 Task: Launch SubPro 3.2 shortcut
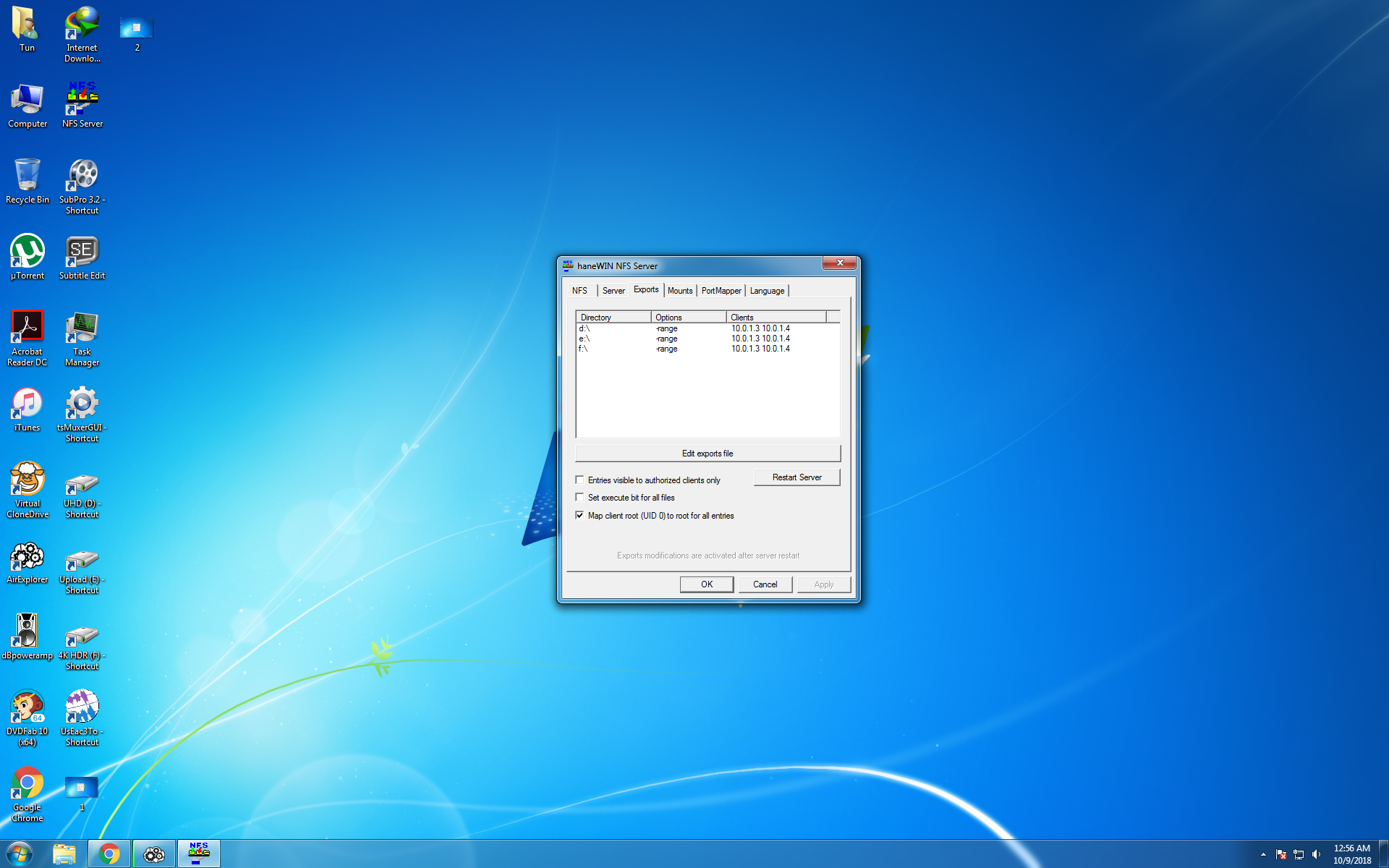coord(82,187)
